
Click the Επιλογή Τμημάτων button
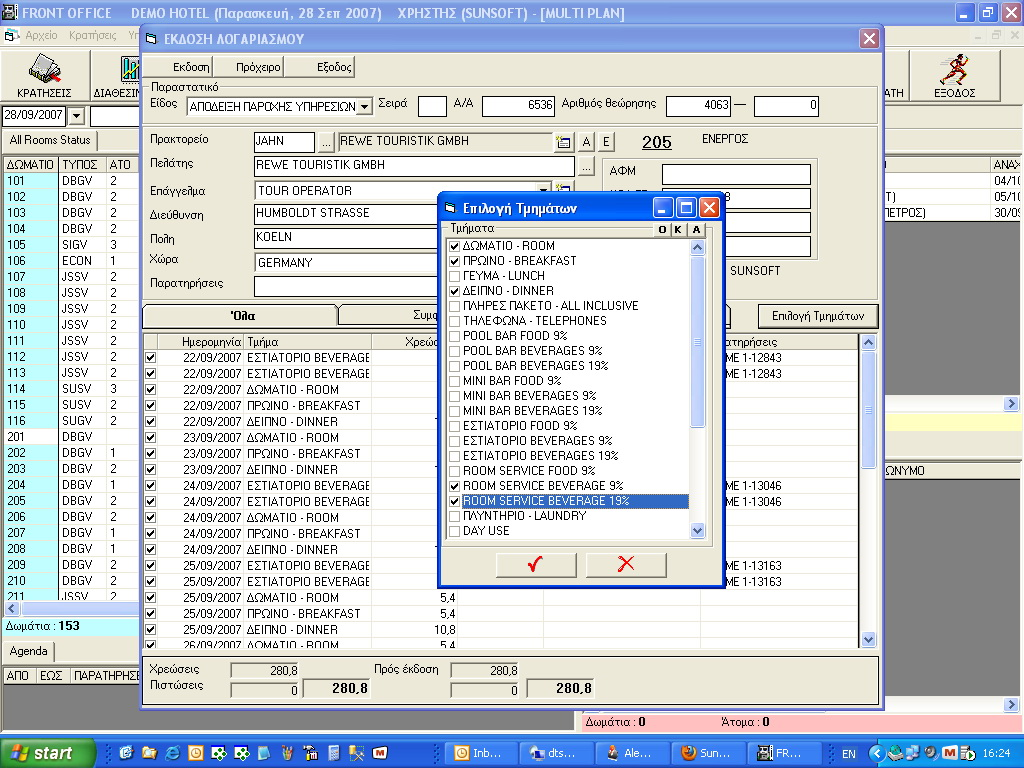pos(818,316)
